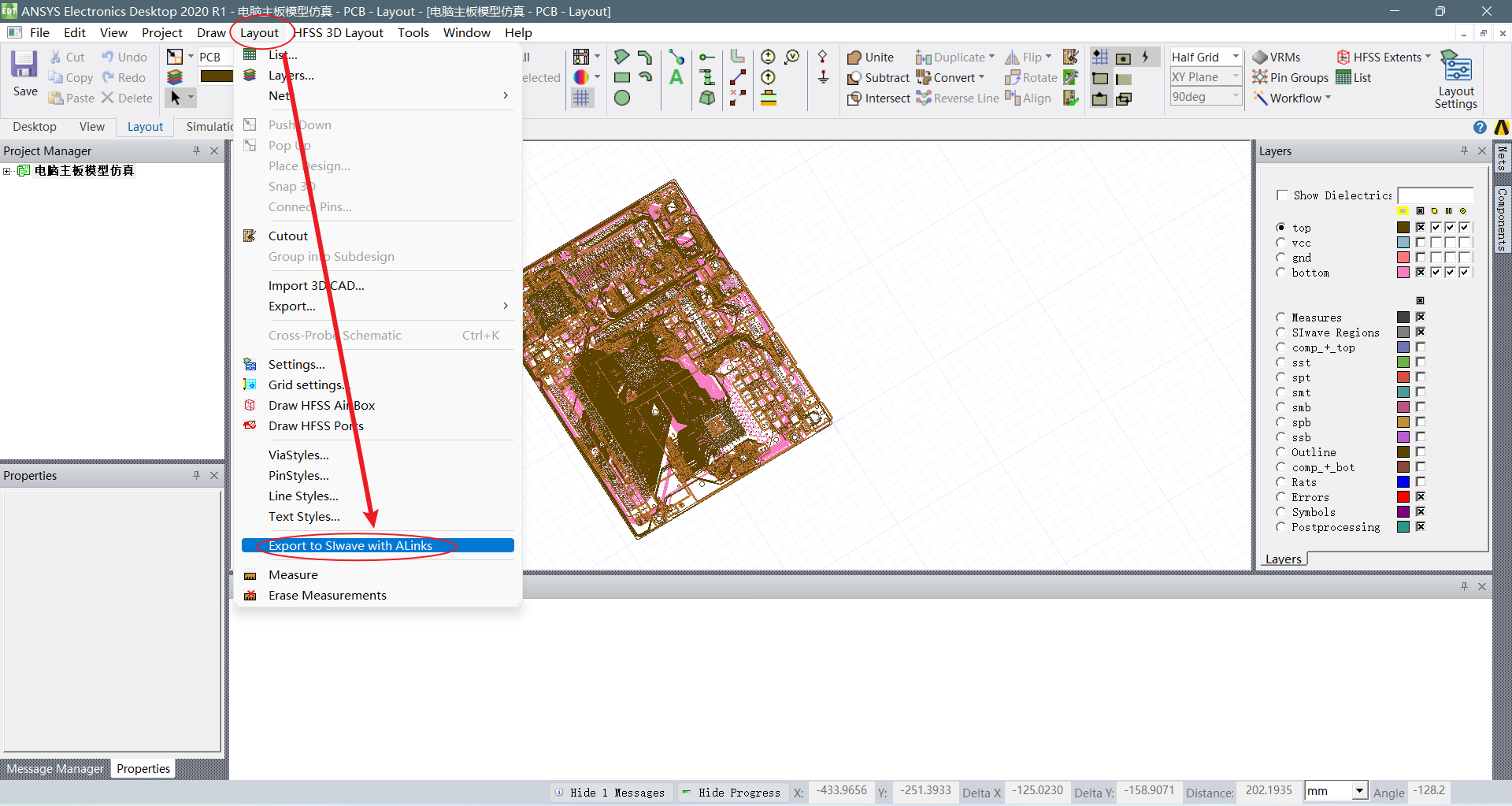Select the Intersect tool icon
Screen dimensions: 1512x806
[x=854, y=98]
